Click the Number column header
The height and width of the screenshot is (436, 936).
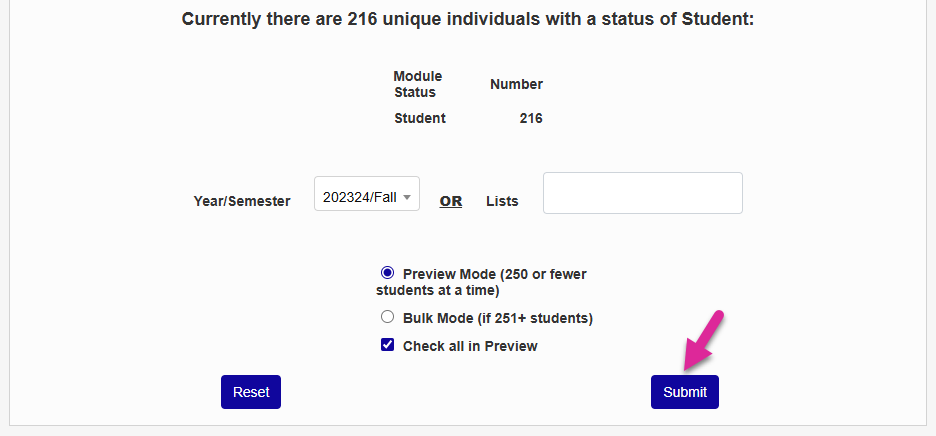pyautogui.click(x=516, y=85)
